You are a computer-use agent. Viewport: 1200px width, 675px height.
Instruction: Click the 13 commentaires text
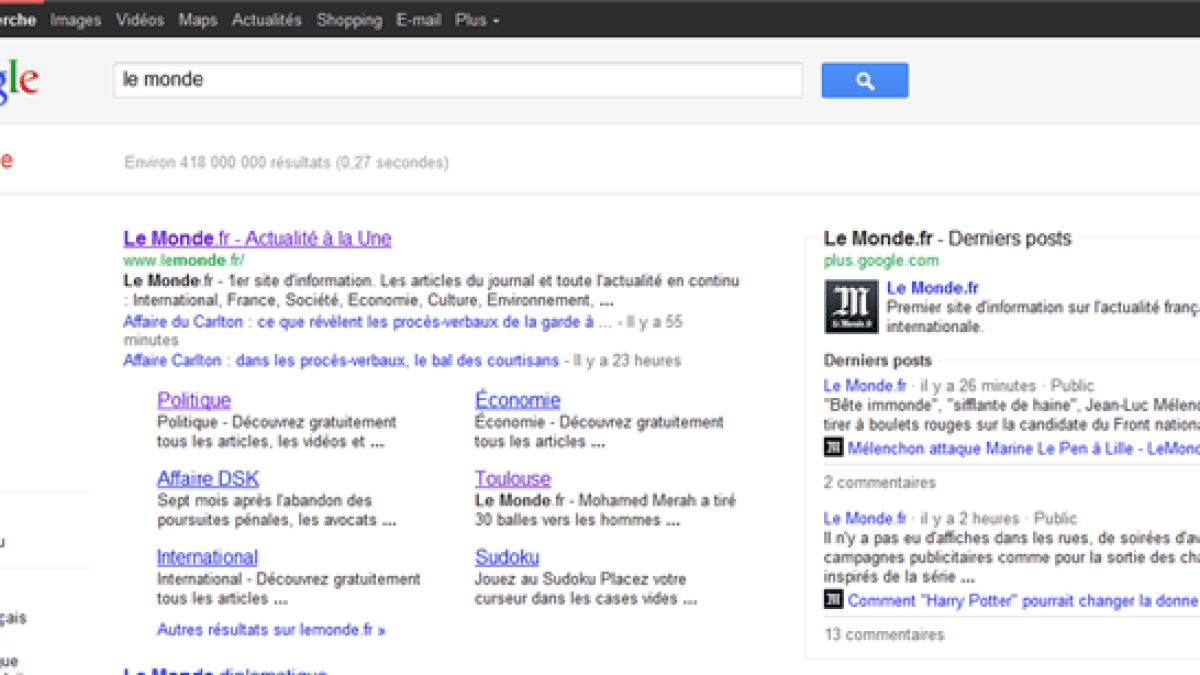click(x=884, y=635)
